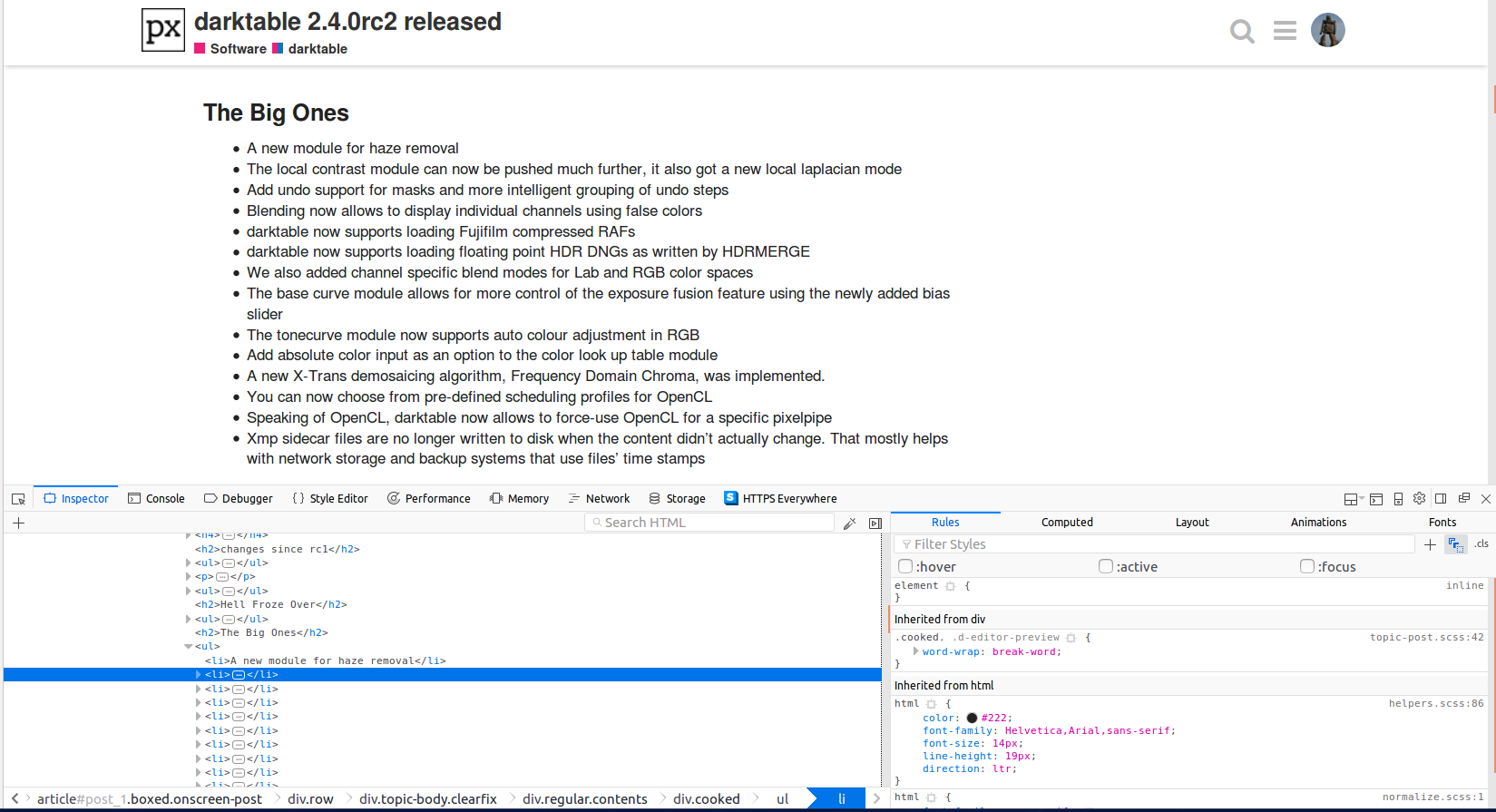
Task: Switch to the Console tab
Action: pyautogui.click(x=156, y=499)
